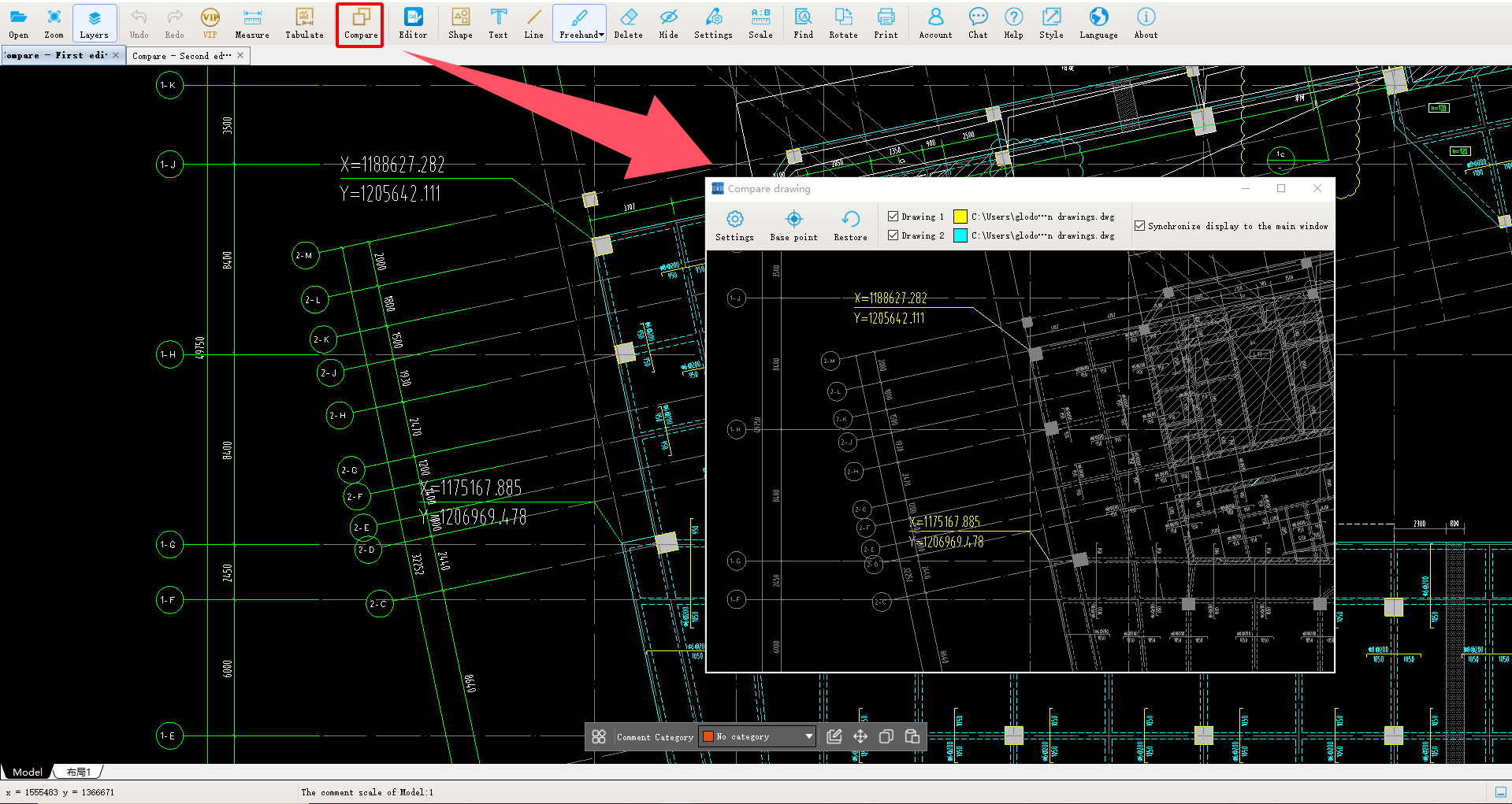Close the Compare - First edition tab
Image resolution: width=1512 pixels, height=804 pixels.
pos(116,55)
